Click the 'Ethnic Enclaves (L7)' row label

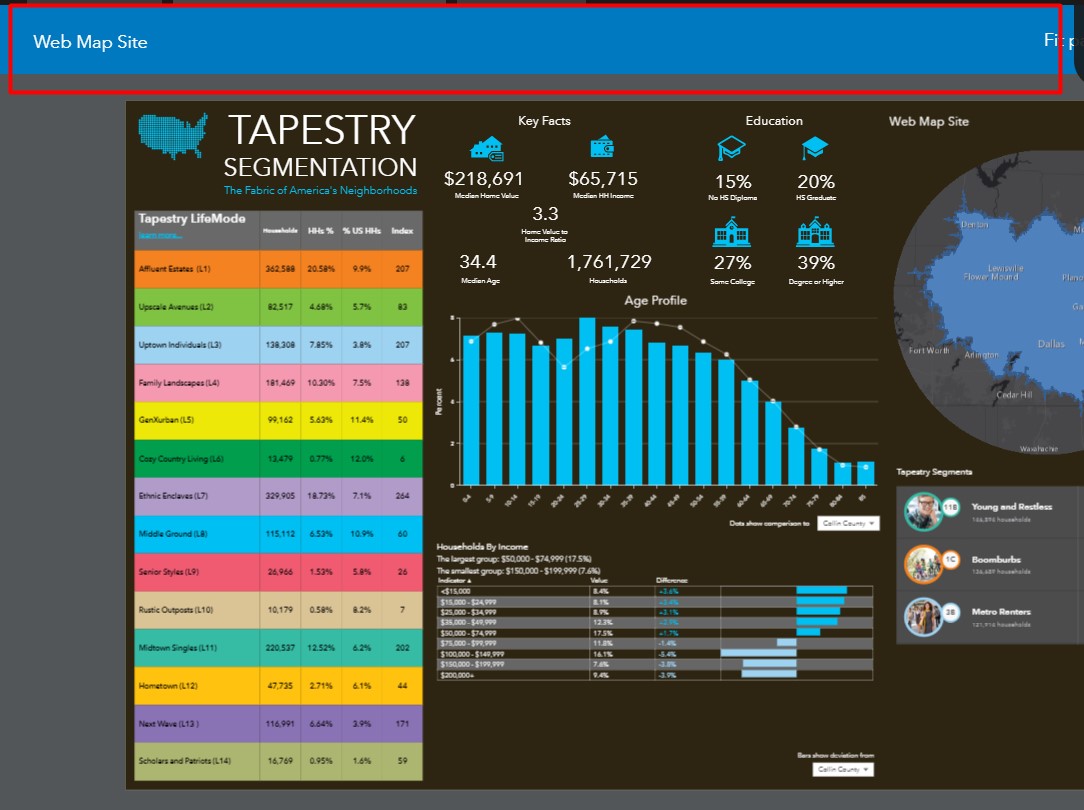[173, 496]
